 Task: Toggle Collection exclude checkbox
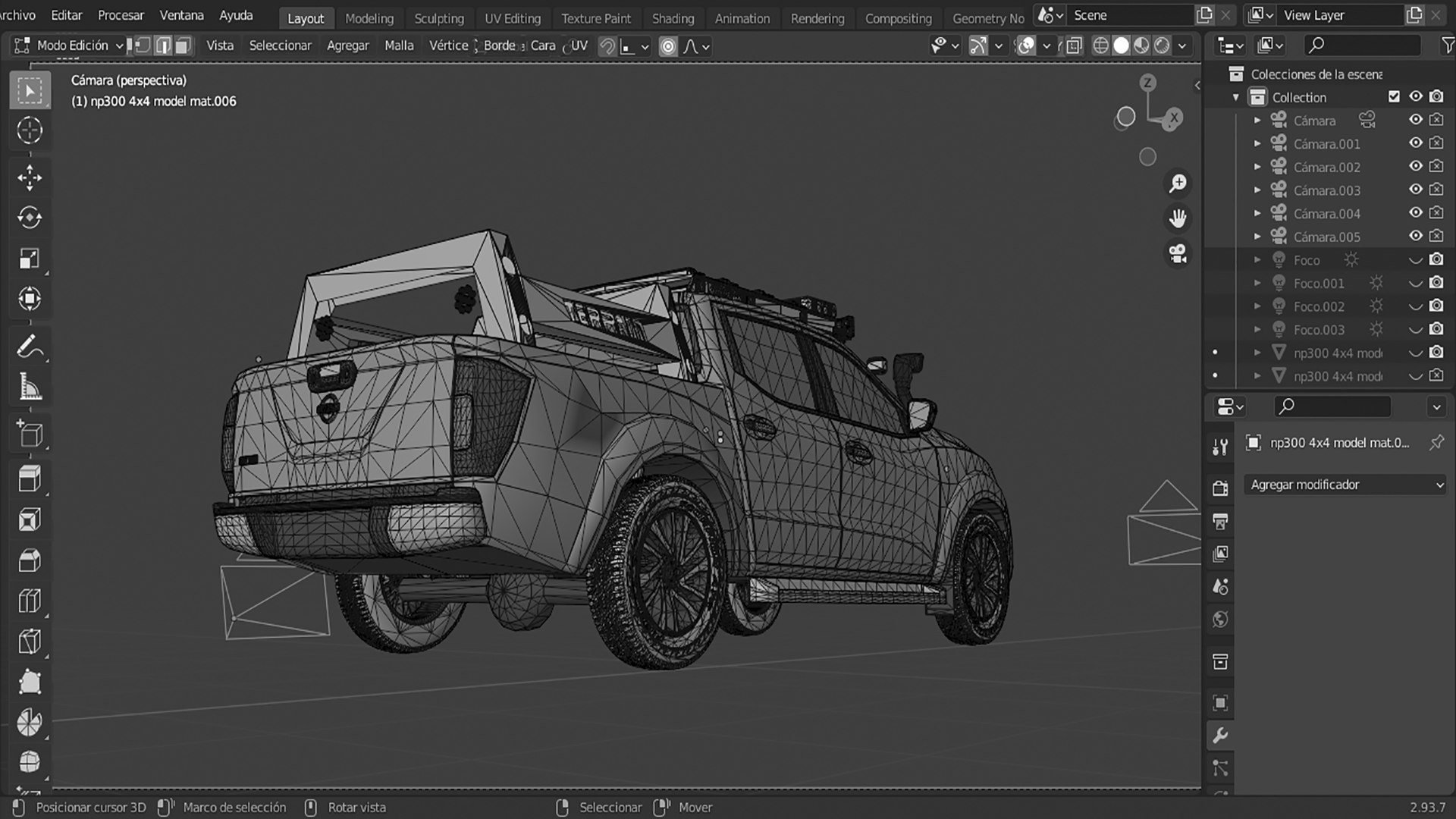[x=1394, y=96]
